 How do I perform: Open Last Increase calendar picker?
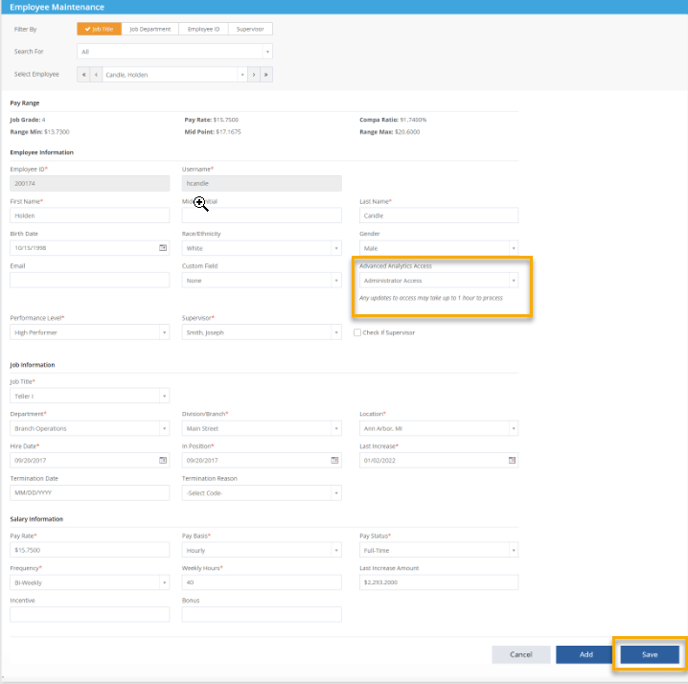pyautogui.click(x=512, y=460)
